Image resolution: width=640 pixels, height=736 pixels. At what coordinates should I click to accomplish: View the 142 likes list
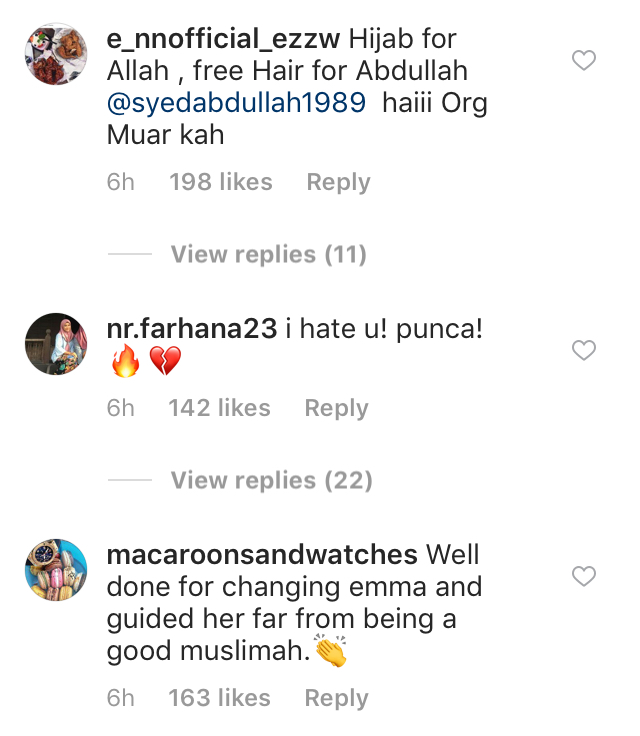pyautogui.click(x=219, y=407)
